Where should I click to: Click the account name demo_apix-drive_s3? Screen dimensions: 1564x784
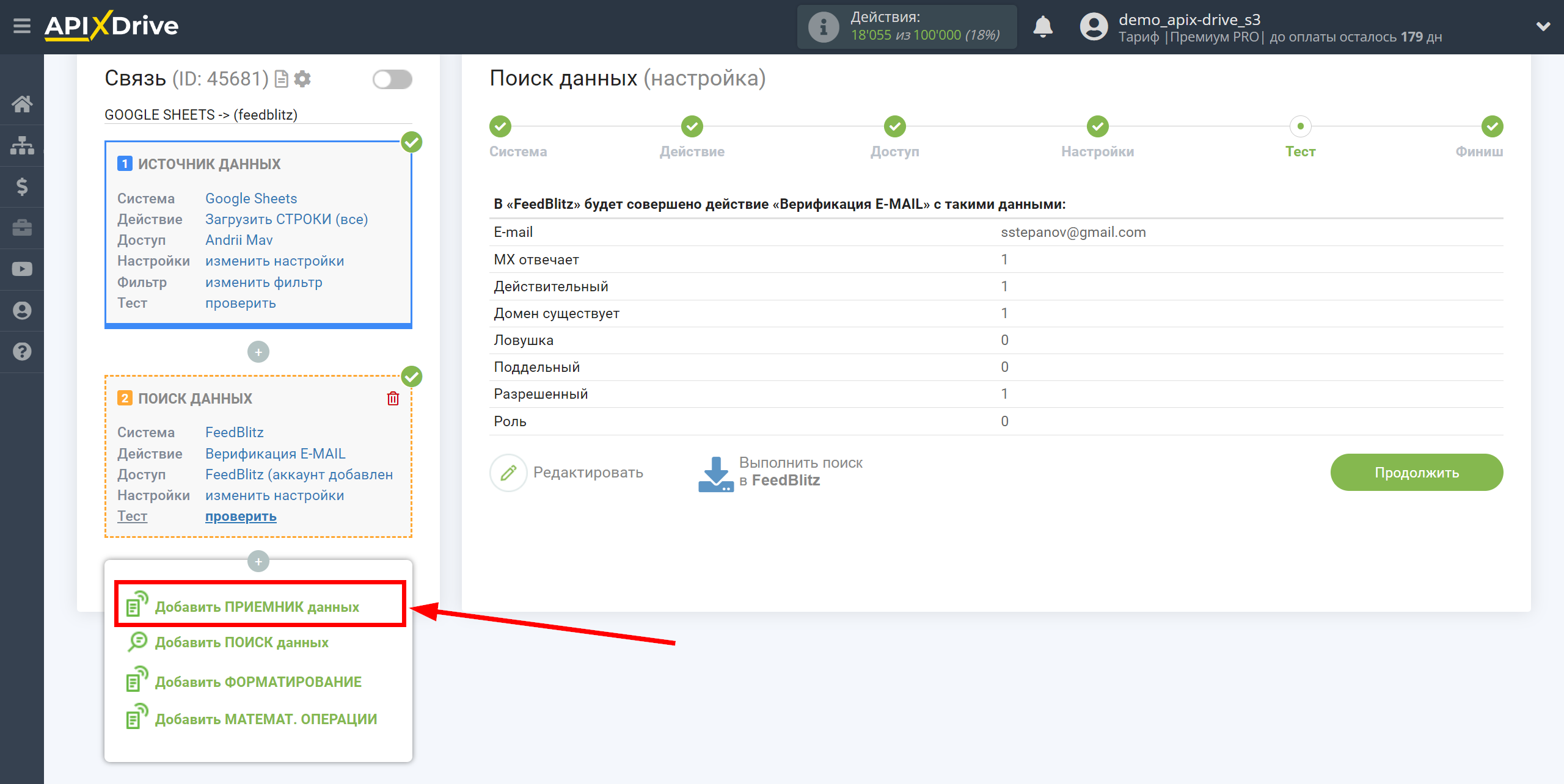1189,20
